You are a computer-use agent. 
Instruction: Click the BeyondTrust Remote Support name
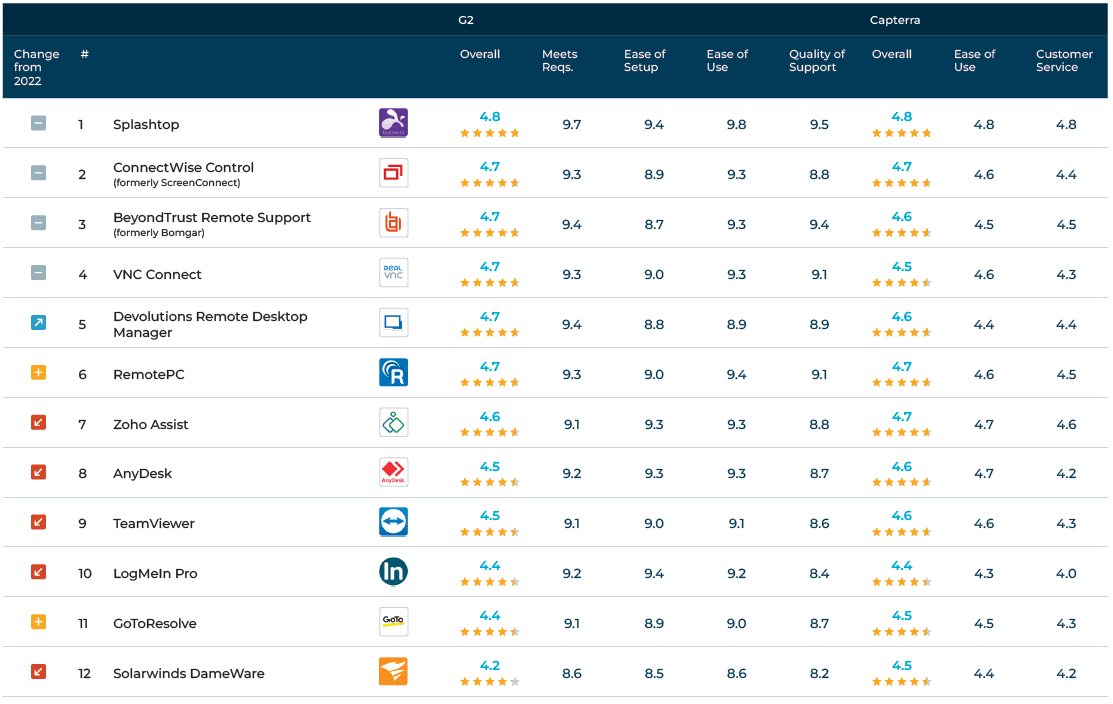pos(212,217)
